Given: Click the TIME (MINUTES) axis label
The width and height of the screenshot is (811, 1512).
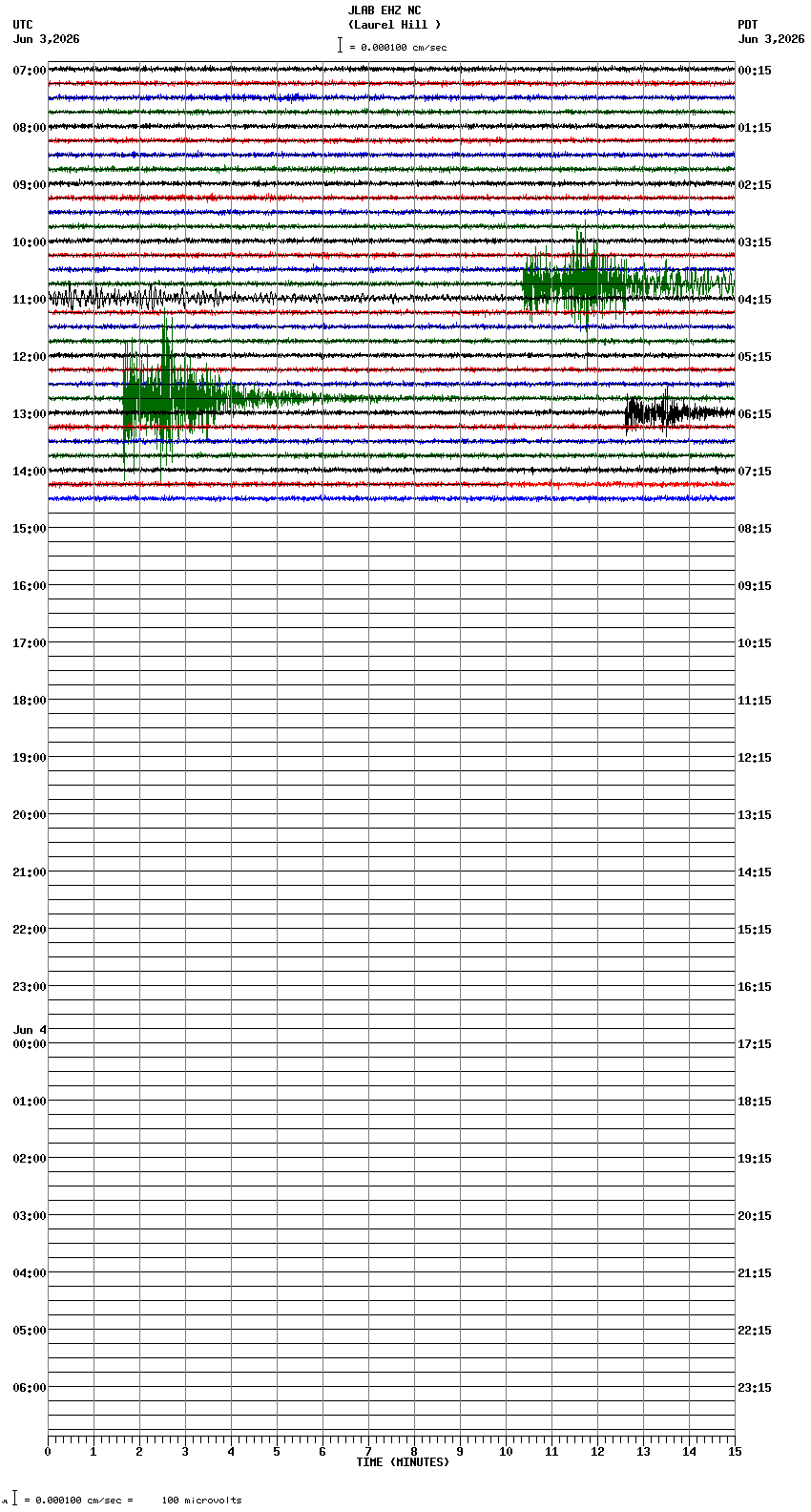Looking at the screenshot, I should [403, 1462].
